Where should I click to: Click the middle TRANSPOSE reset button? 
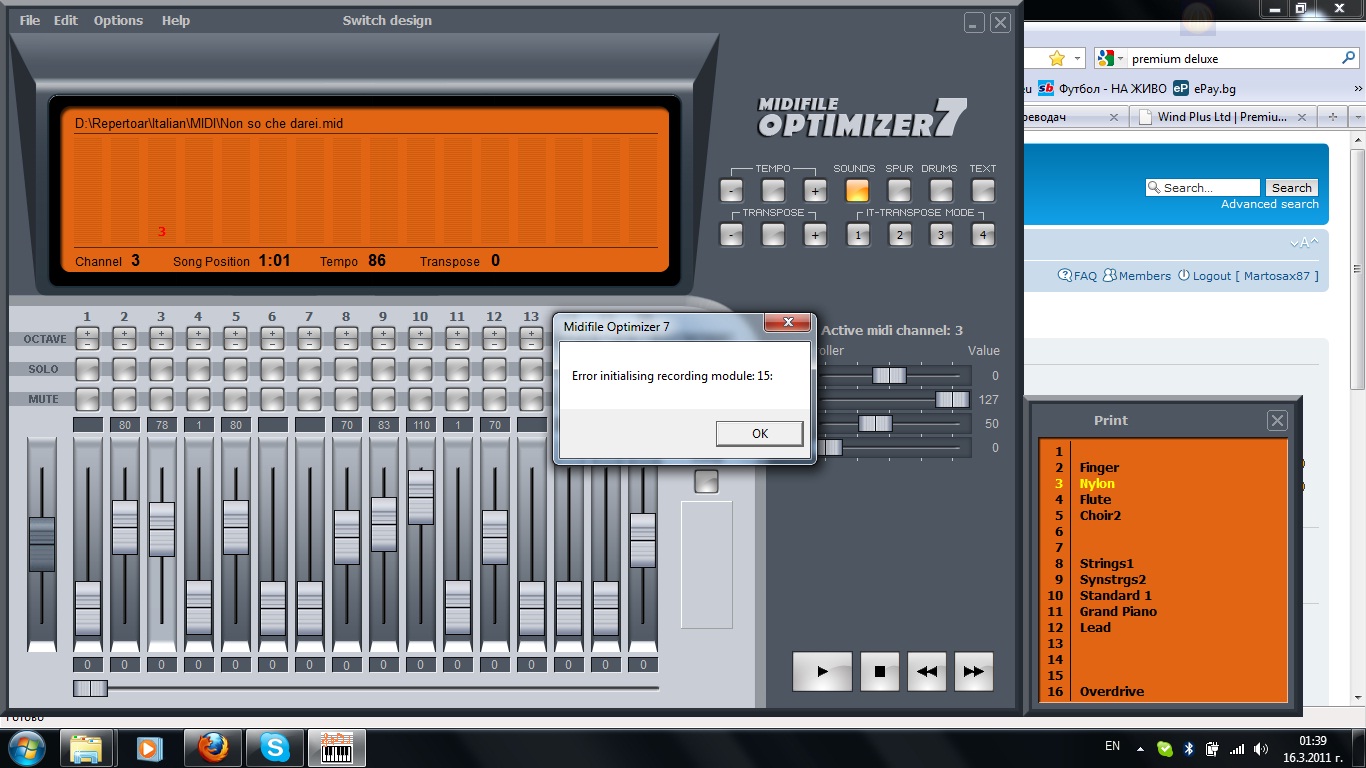point(773,235)
